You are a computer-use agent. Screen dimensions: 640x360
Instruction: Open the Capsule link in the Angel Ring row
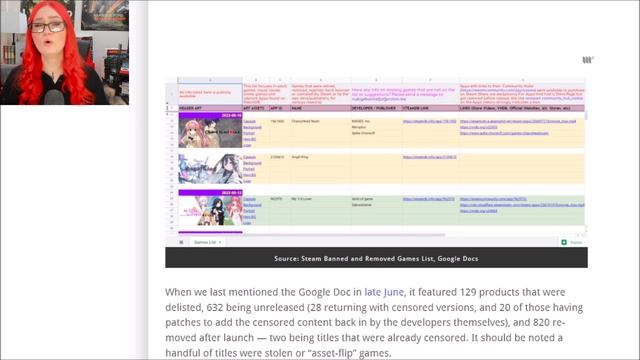pyautogui.click(x=249, y=157)
